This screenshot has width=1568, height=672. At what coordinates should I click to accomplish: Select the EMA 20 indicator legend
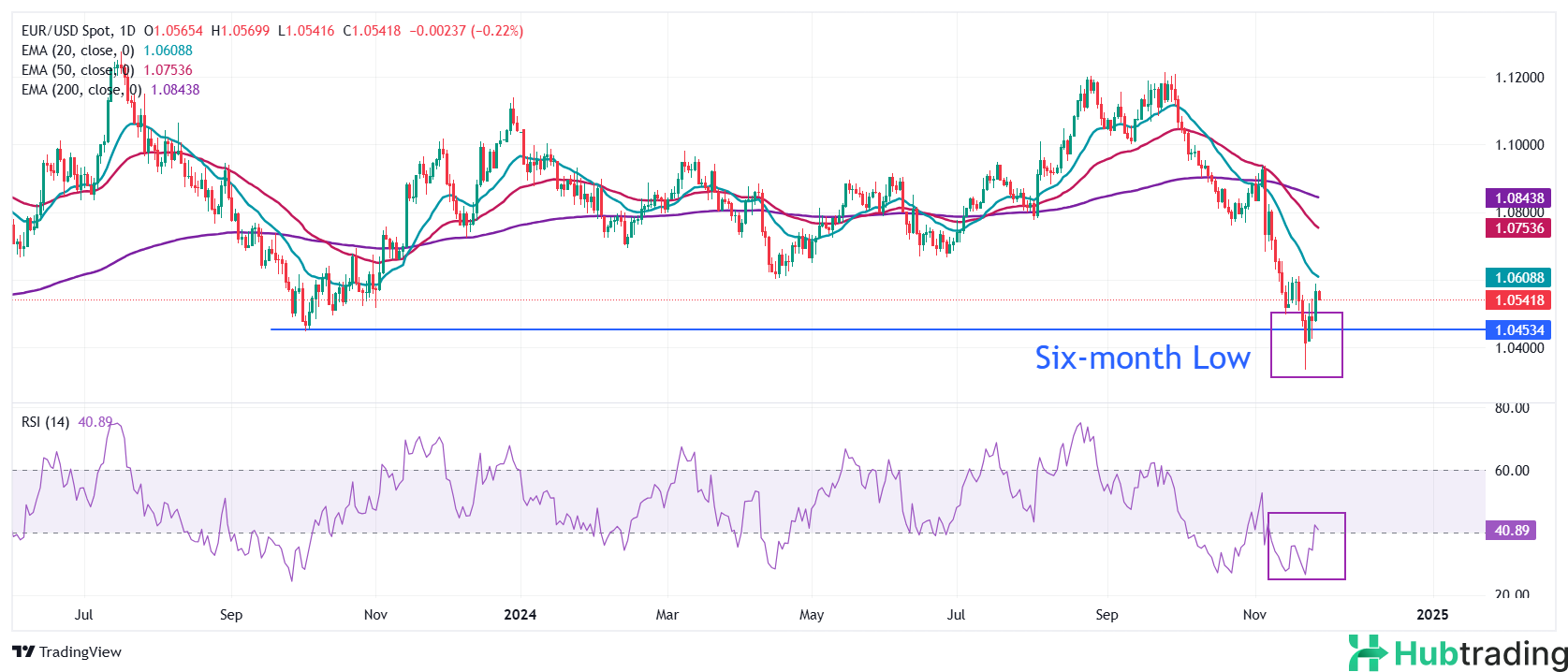78,51
